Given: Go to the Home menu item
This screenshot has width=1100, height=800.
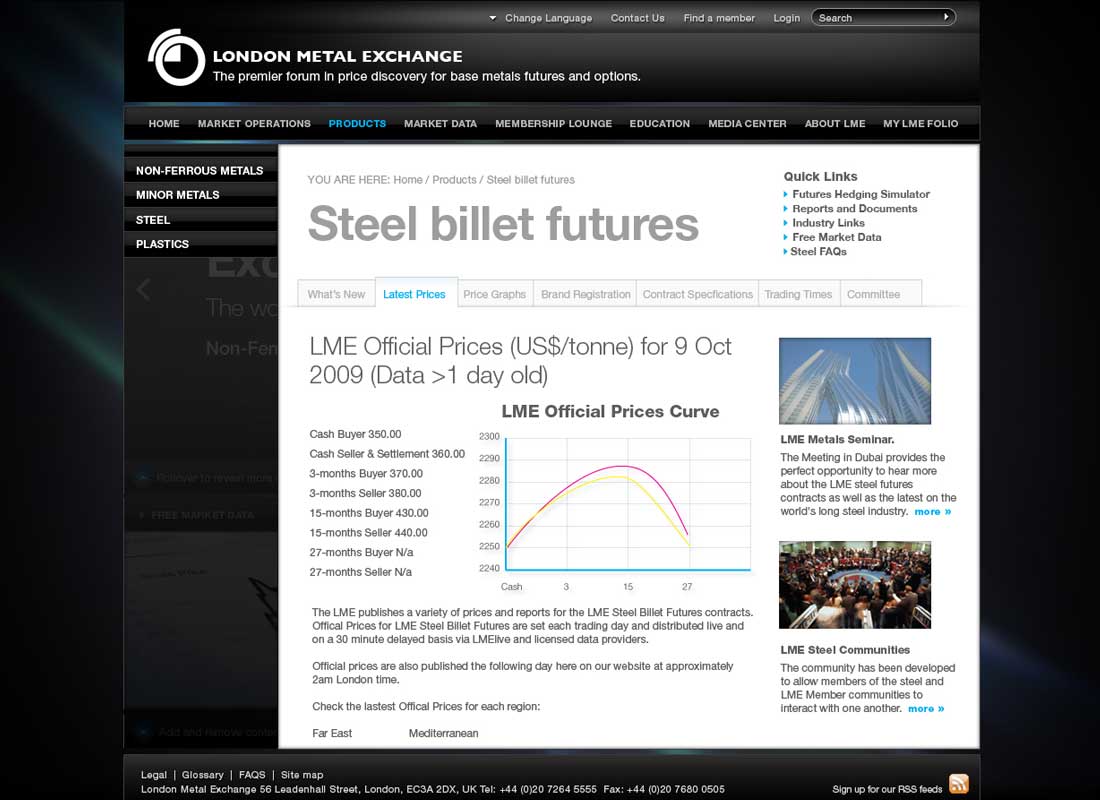Looking at the screenshot, I should pos(164,124).
